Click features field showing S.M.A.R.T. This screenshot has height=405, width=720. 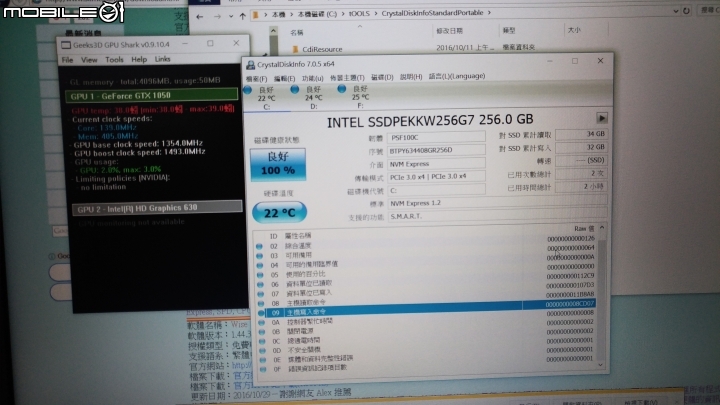pos(497,216)
